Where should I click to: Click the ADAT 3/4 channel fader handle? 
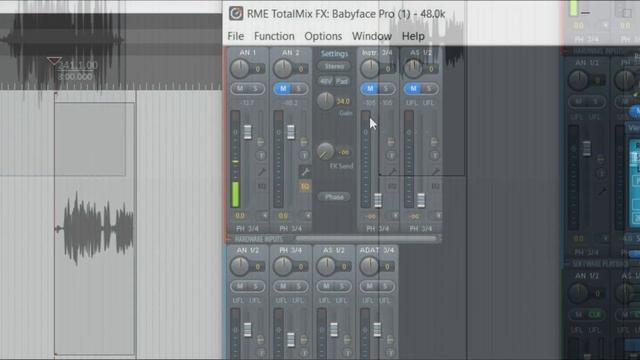pyautogui.click(x=377, y=329)
